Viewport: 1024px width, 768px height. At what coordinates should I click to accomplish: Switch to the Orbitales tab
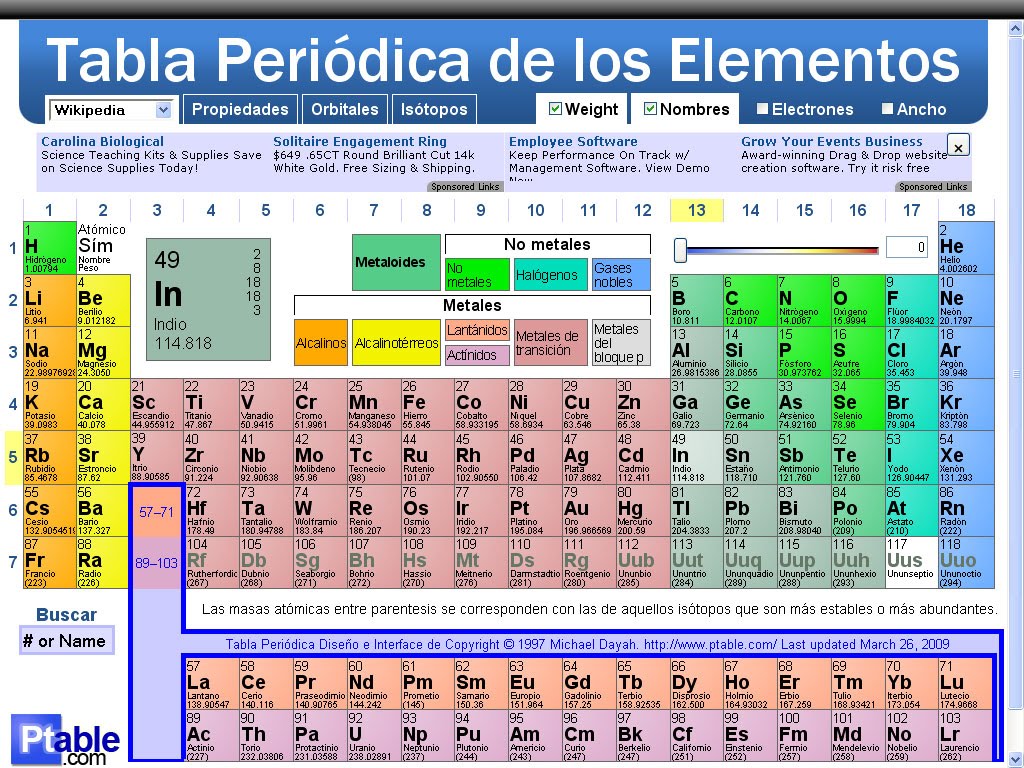(345, 109)
